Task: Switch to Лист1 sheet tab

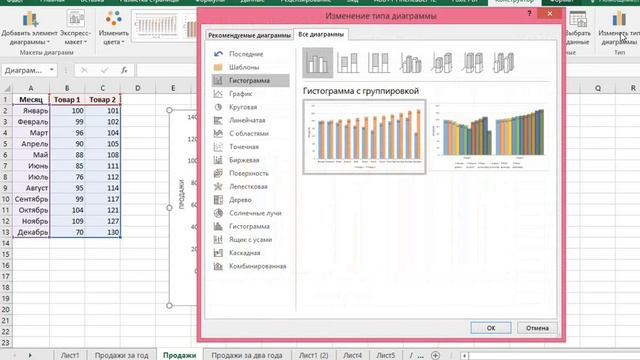Action: pyautogui.click(x=70, y=356)
